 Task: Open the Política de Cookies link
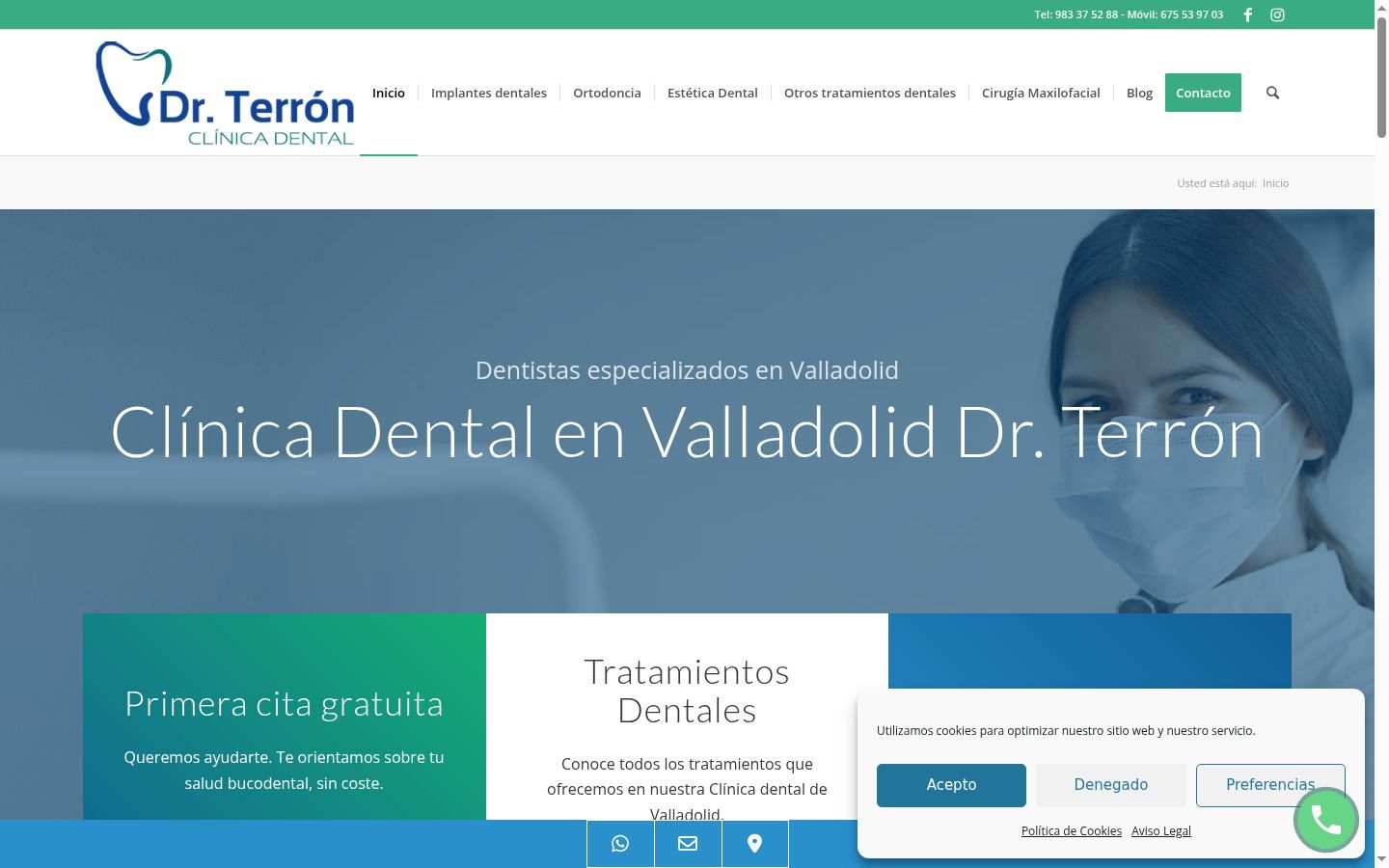click(x=1072, y=831)
